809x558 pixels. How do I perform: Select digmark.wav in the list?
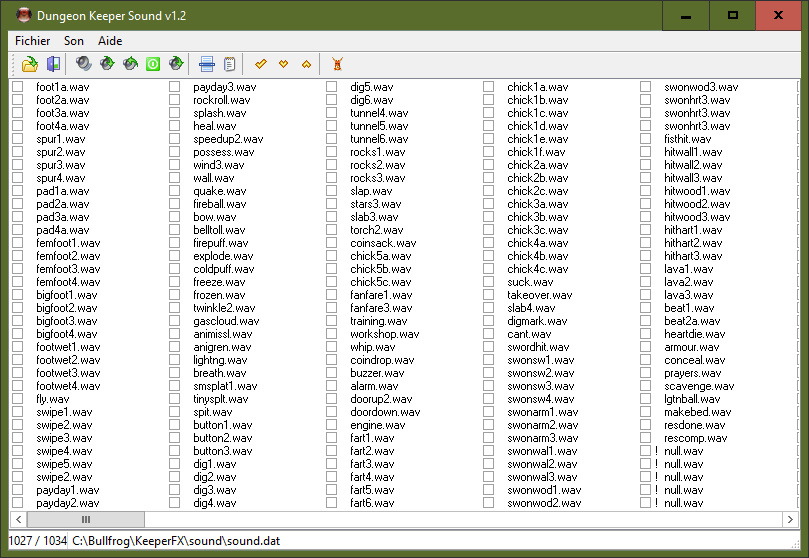tap(537, 321)
